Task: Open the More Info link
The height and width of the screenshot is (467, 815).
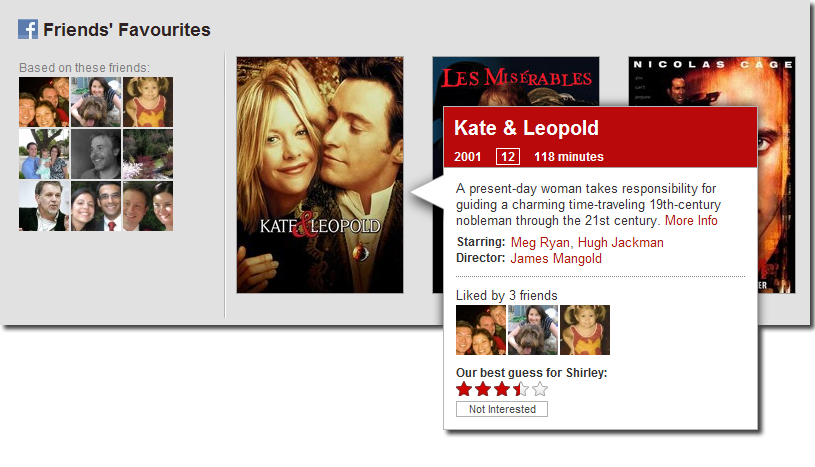Action: coord(691,220)
